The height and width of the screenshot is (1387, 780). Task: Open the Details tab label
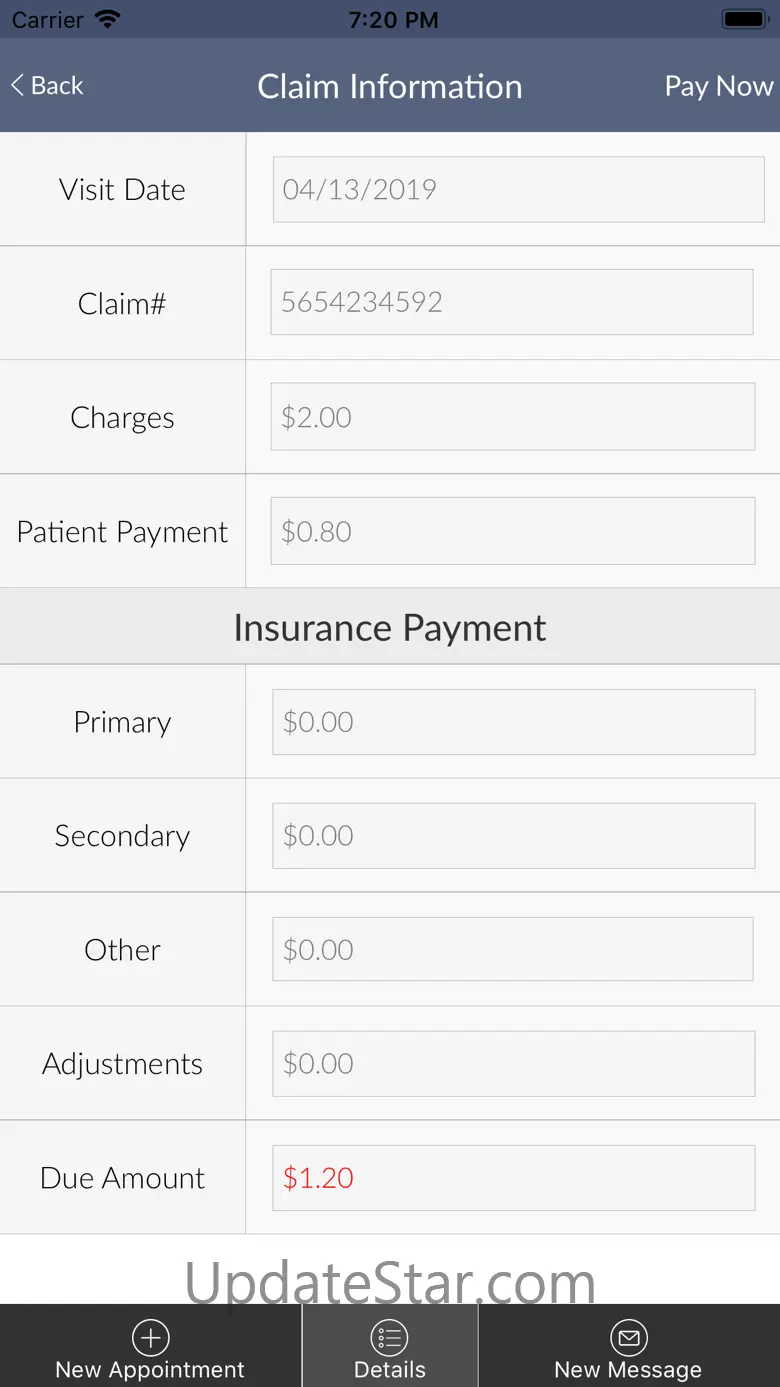(390, 1370)
